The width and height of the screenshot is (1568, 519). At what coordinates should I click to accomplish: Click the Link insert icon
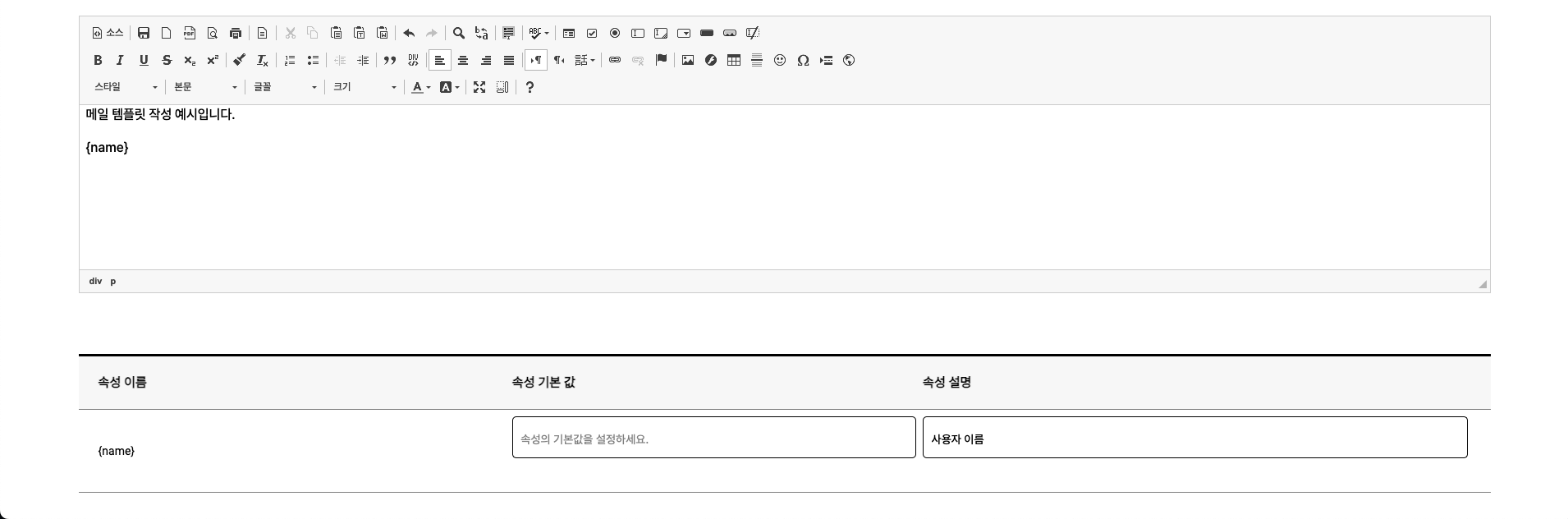click(x=615, y=60)
